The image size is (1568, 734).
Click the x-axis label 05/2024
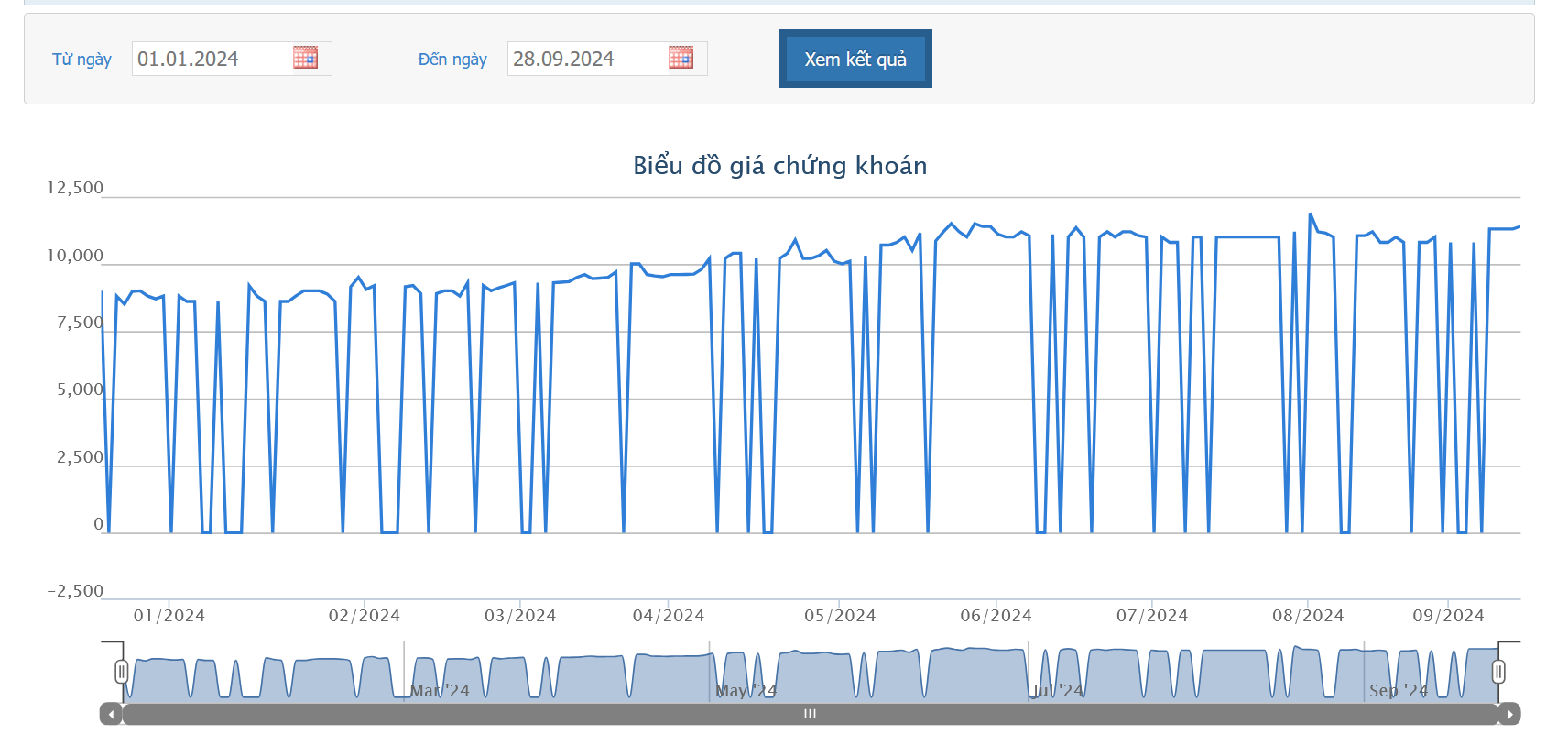(840, 616)
